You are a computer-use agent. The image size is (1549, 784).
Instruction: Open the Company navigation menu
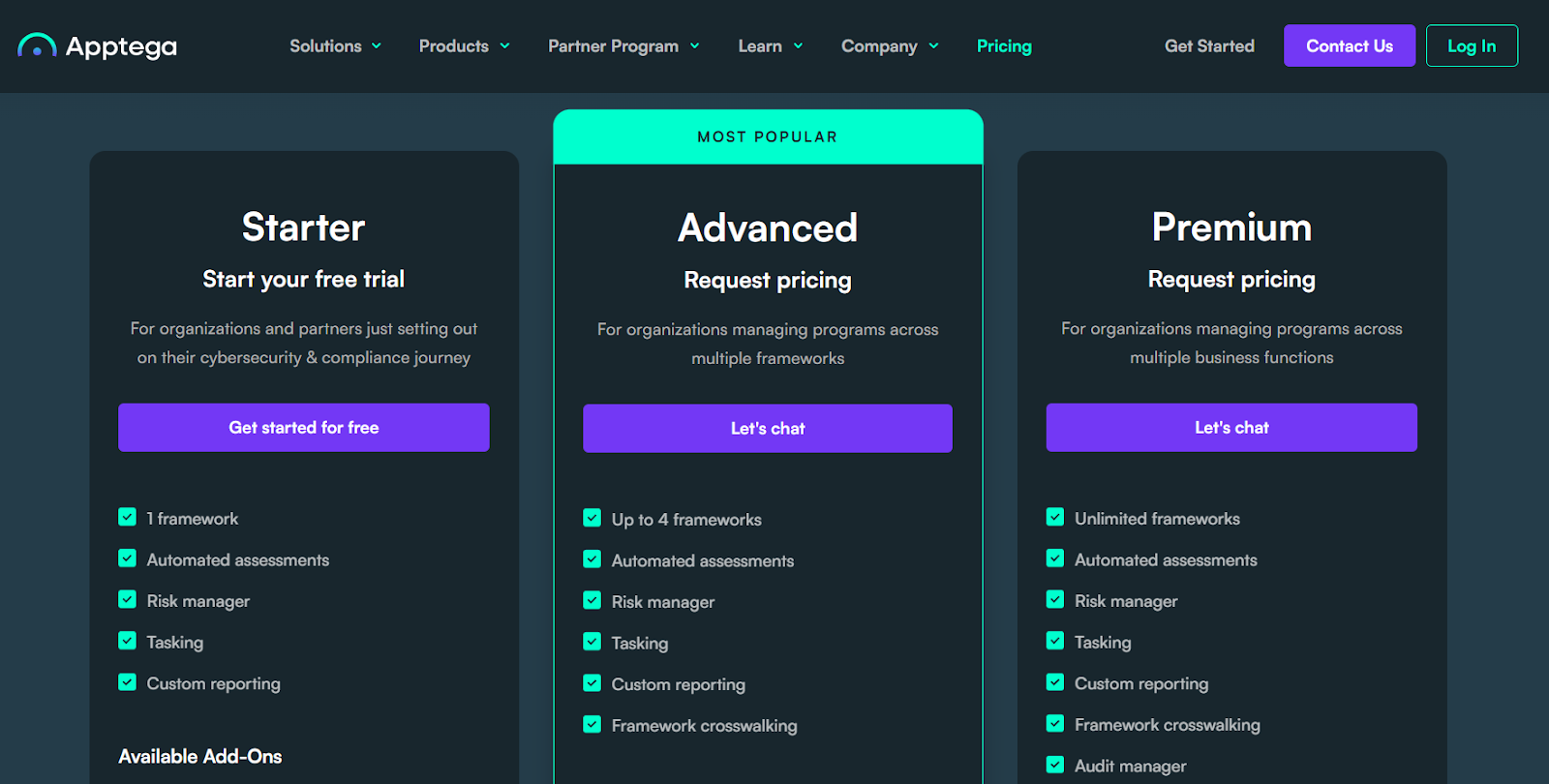tap(889, 45)
